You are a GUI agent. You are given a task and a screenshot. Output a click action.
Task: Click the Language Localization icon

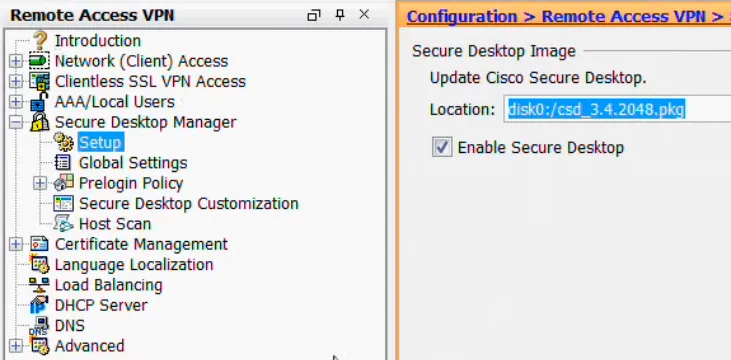[39, 264]
